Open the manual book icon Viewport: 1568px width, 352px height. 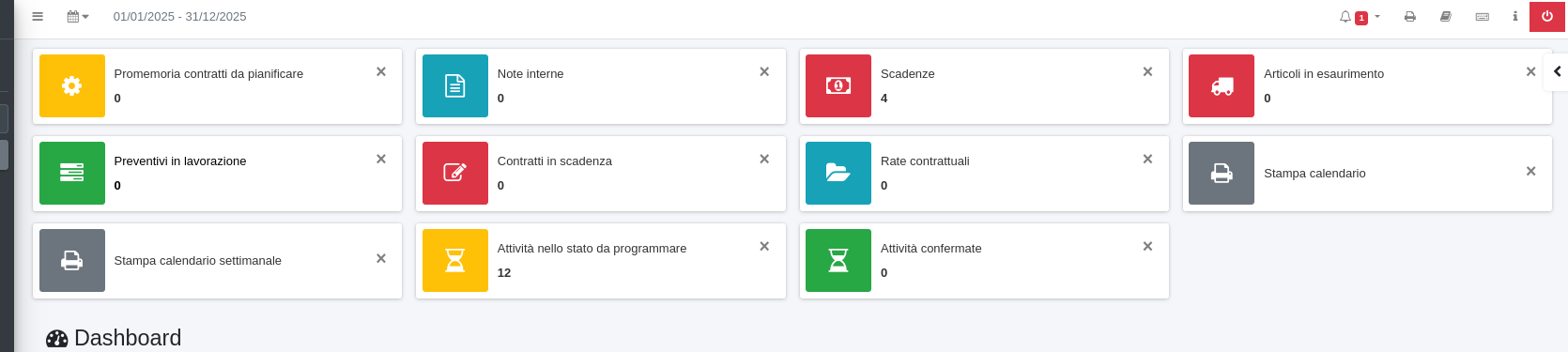tap(1446, 16)
